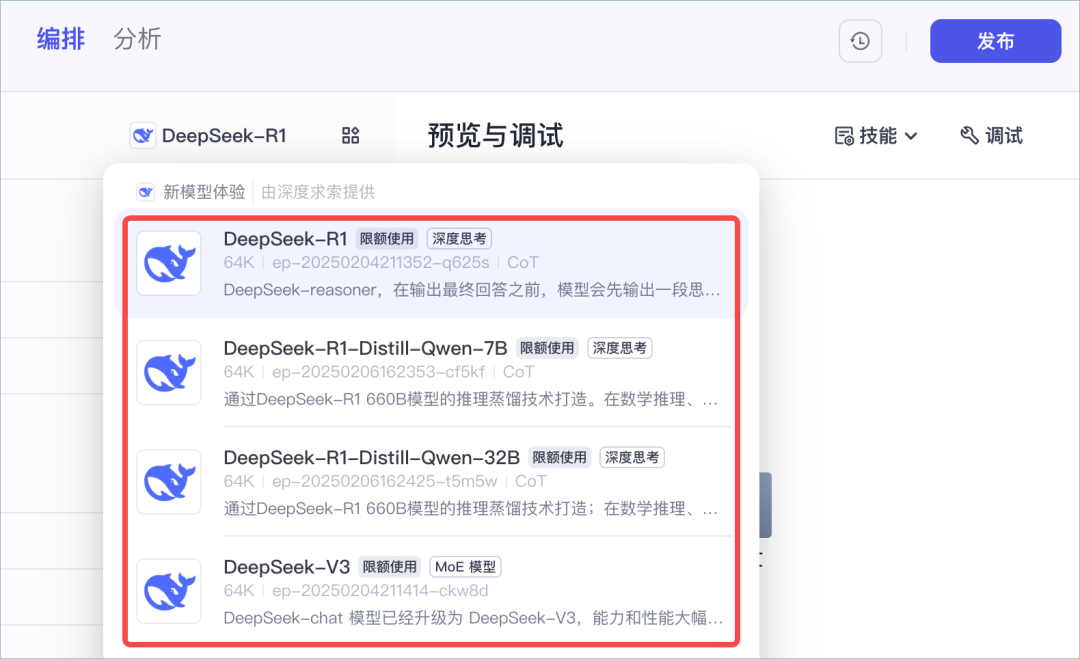Image resolution: width=1080 pixels, height=659 pixels.
Task: Click the small logo beside 新模型体验
Action: (145, 191)
